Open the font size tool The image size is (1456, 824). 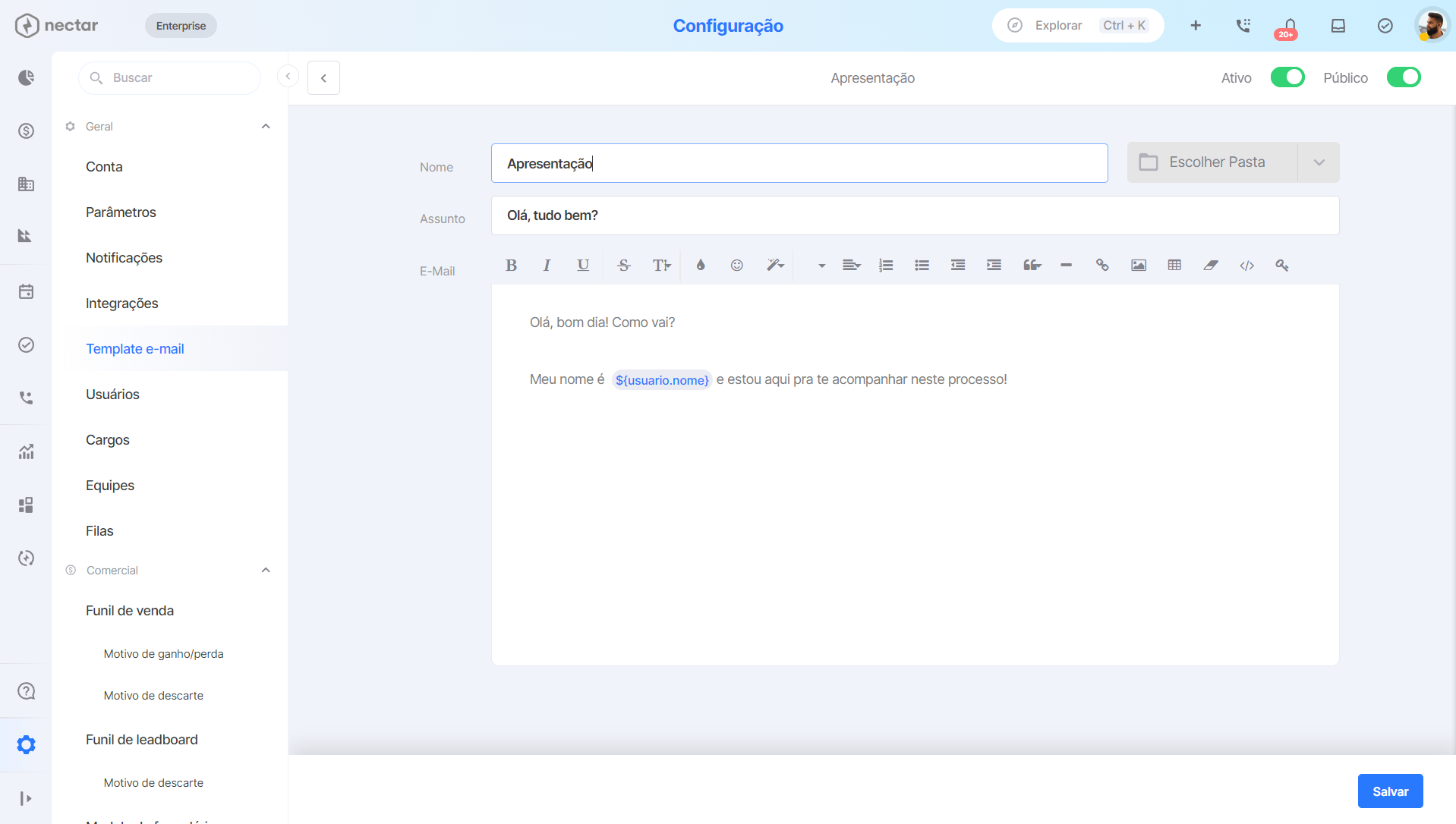(x=661, y=265)
